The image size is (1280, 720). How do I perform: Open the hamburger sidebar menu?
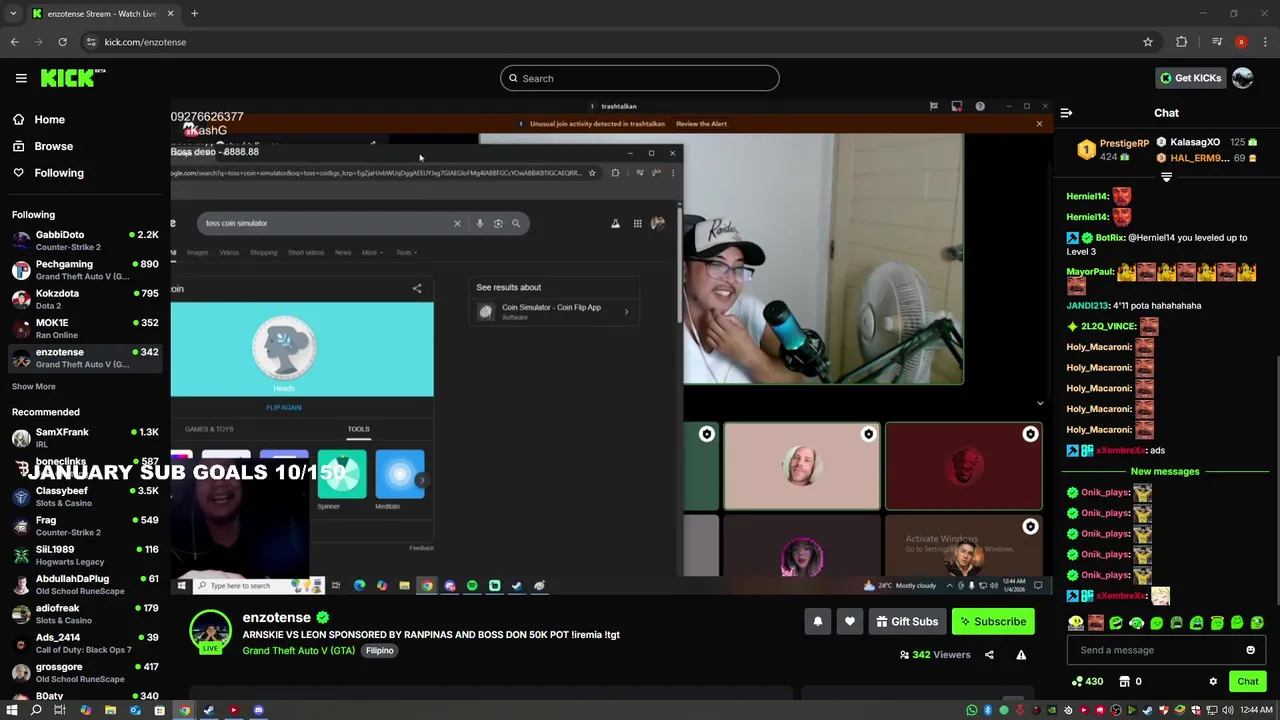pyautogui.click(x=21, y=78)
